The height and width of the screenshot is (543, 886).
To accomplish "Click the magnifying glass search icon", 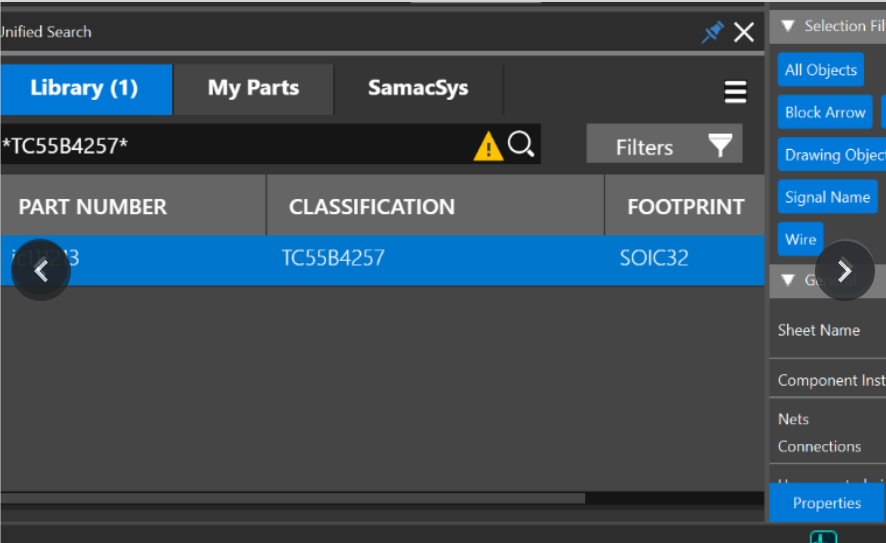I will tap(521, 146).
